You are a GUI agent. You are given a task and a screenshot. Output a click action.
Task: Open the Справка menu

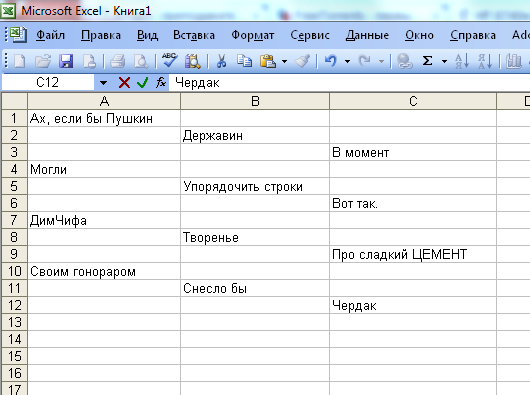coord(473,35)
